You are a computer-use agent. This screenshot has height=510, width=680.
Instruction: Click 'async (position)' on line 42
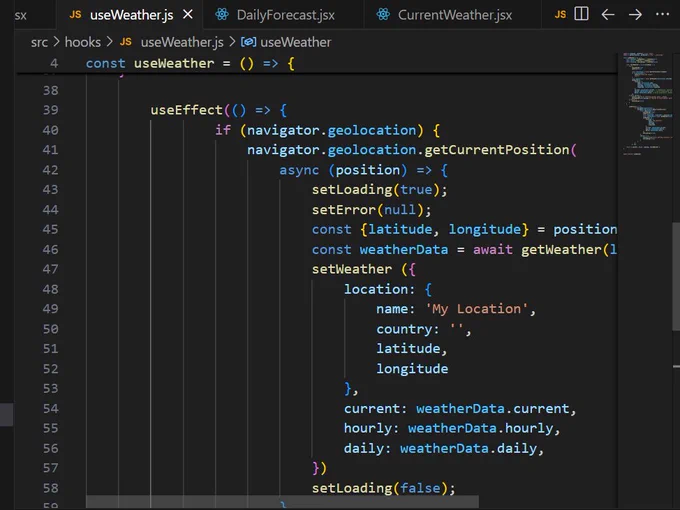pyautogui.click(x=343, y=170)
